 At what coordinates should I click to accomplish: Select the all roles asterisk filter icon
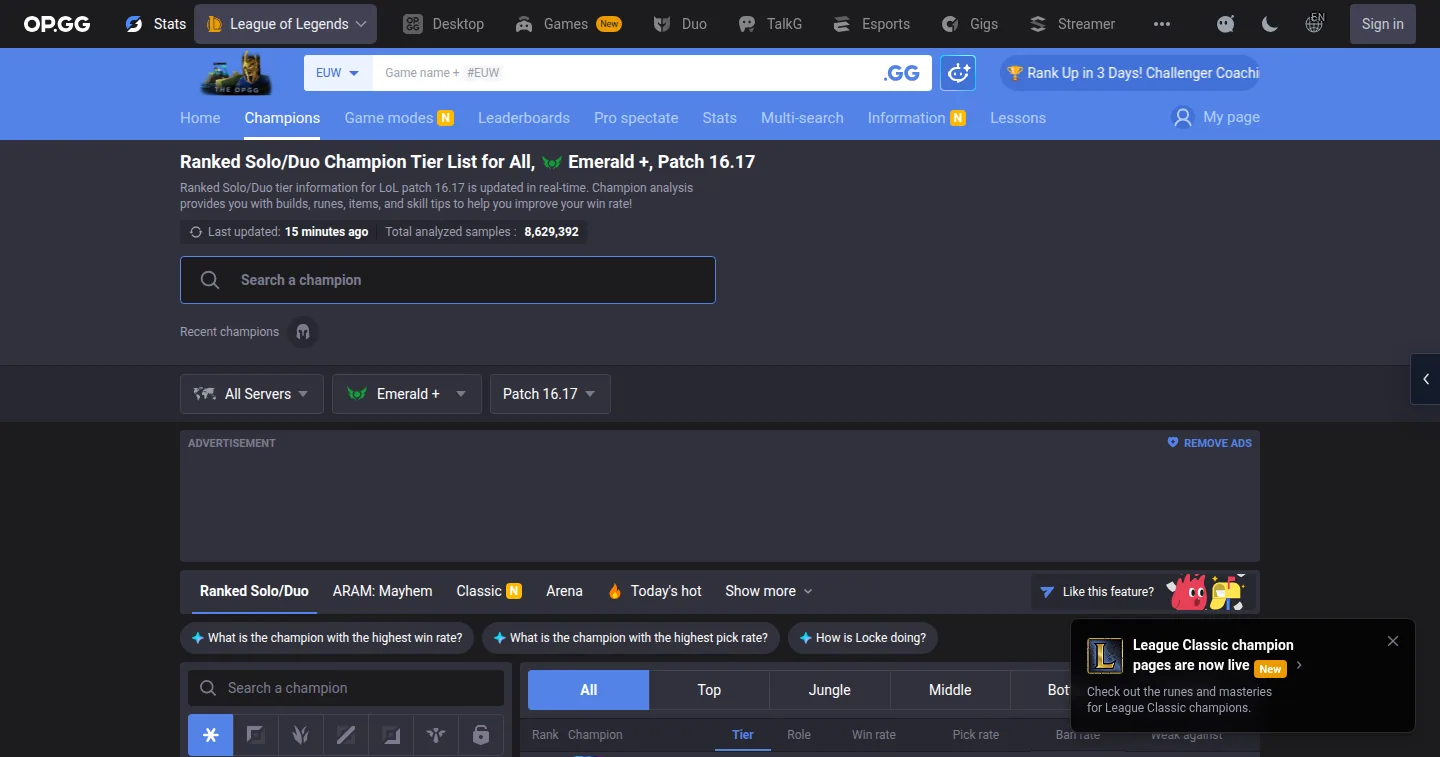pyautogui.click(x=210, y=735)
